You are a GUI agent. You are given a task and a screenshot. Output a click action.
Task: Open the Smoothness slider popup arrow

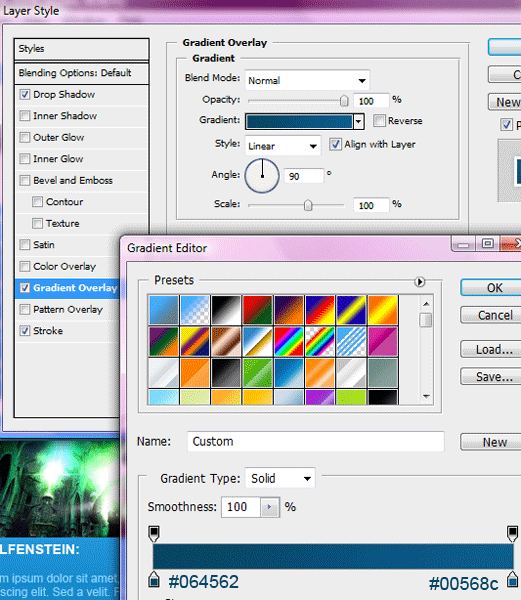270,507
